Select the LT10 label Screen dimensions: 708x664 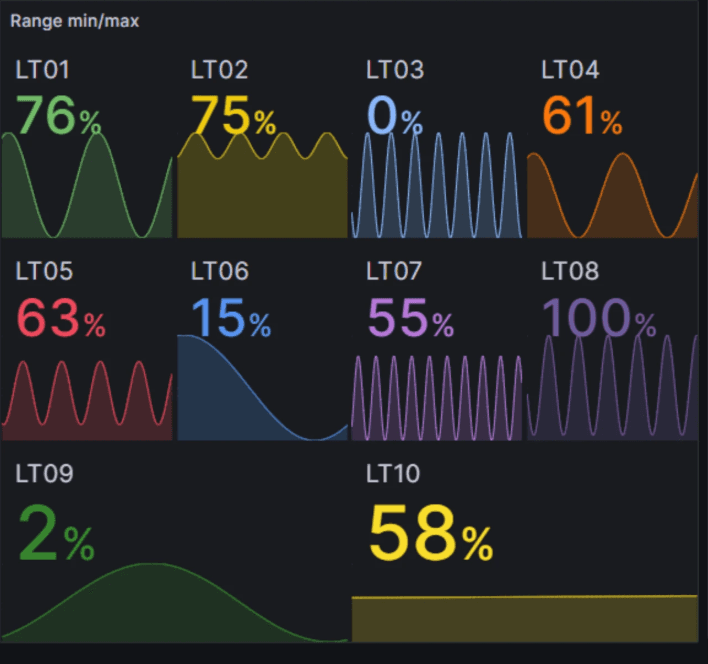coord(393,474)
